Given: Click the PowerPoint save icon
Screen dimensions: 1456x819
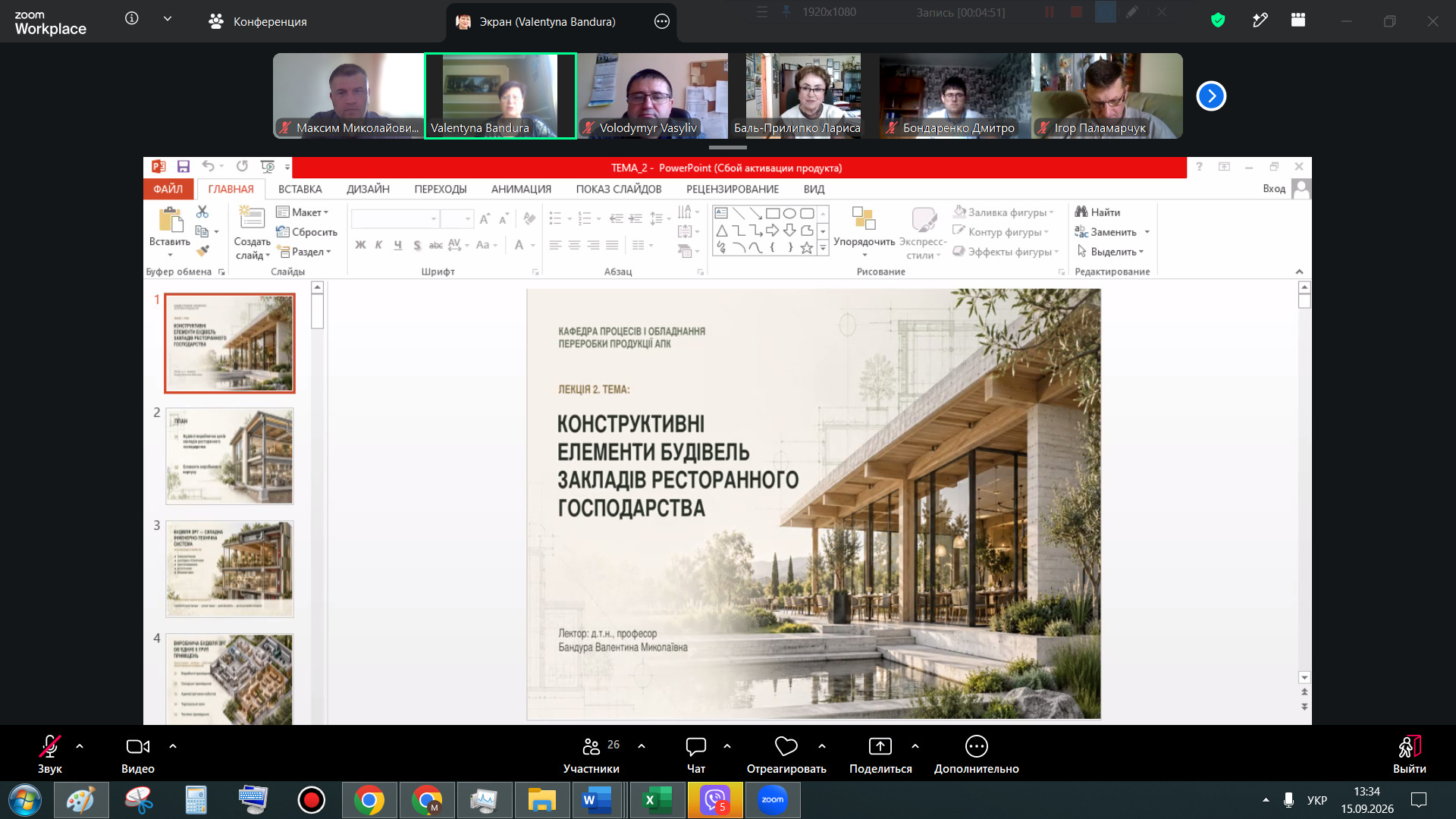Looking at the screenshot, I should (x=183, y=166).
